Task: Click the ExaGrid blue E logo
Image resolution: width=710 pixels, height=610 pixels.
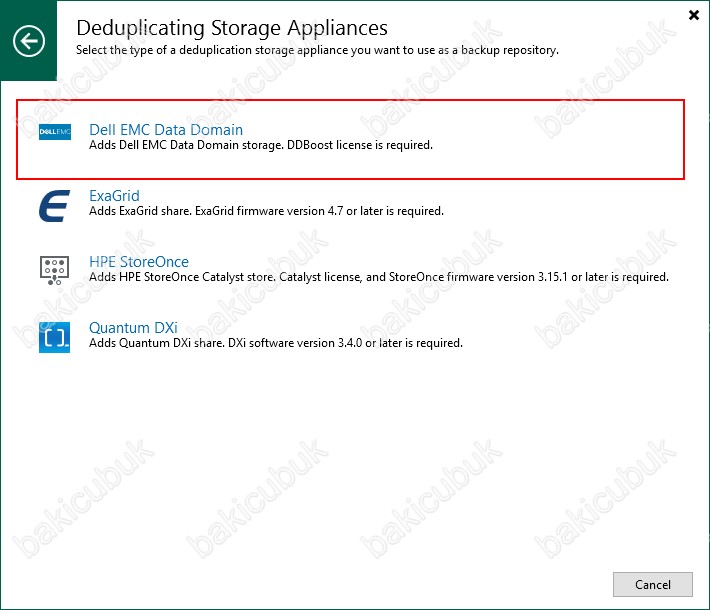Action: [x=55, y=206]
